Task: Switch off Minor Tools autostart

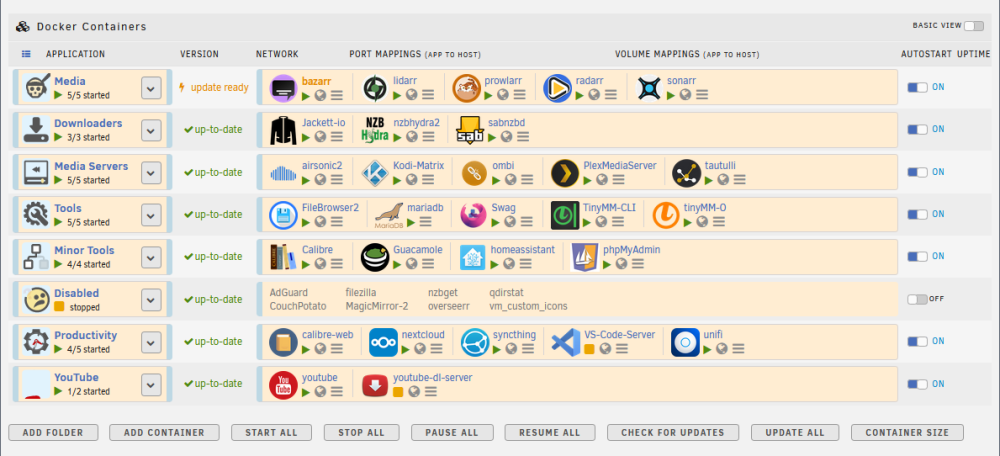Action: pyautogui.click(x=918, y=256)
